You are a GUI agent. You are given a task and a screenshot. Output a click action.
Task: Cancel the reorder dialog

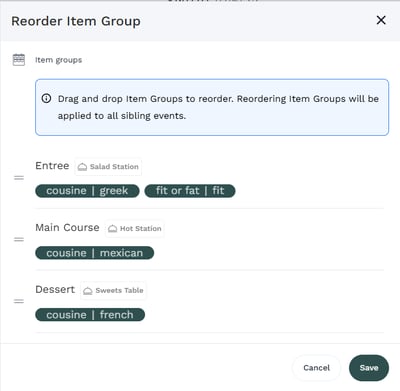[x=316, y=368]
